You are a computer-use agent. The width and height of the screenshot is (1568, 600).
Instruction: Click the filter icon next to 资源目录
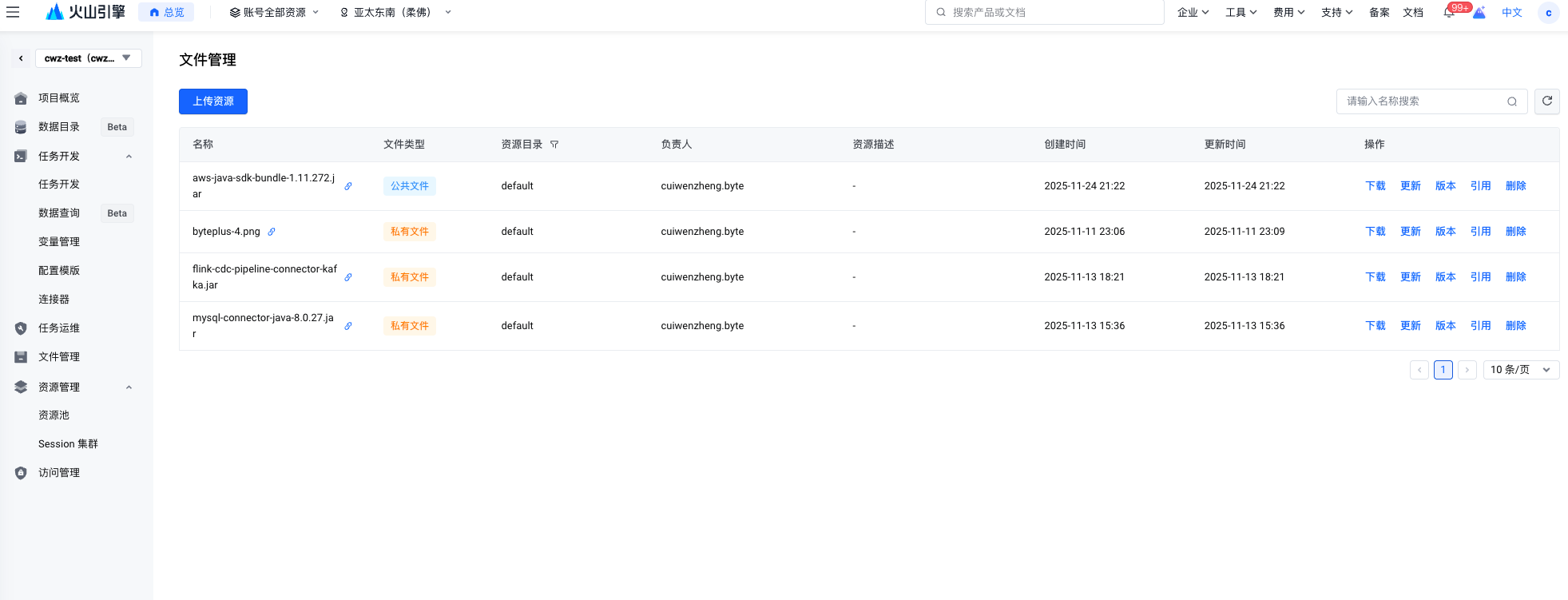[x=554, y=145]
